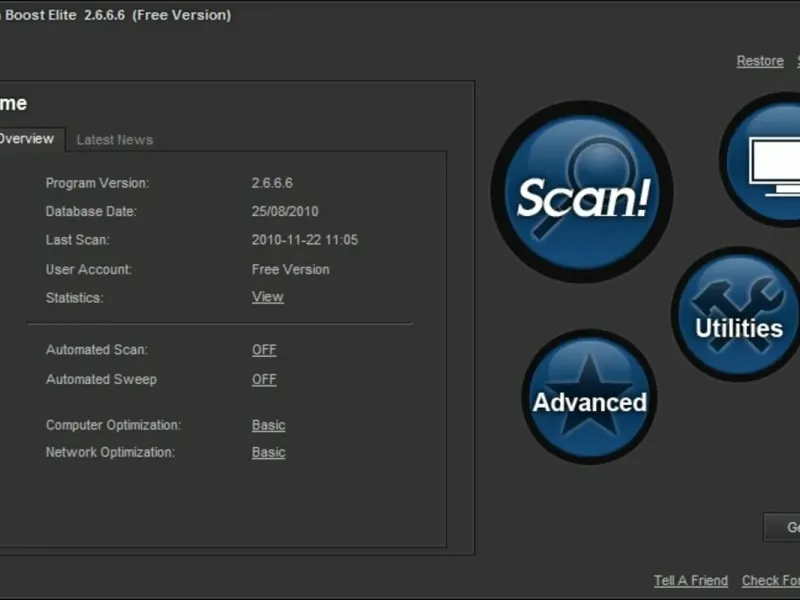Change Computer Optimization Basic setting
This screenshot has width=800, height=600.
pos(268,425)
